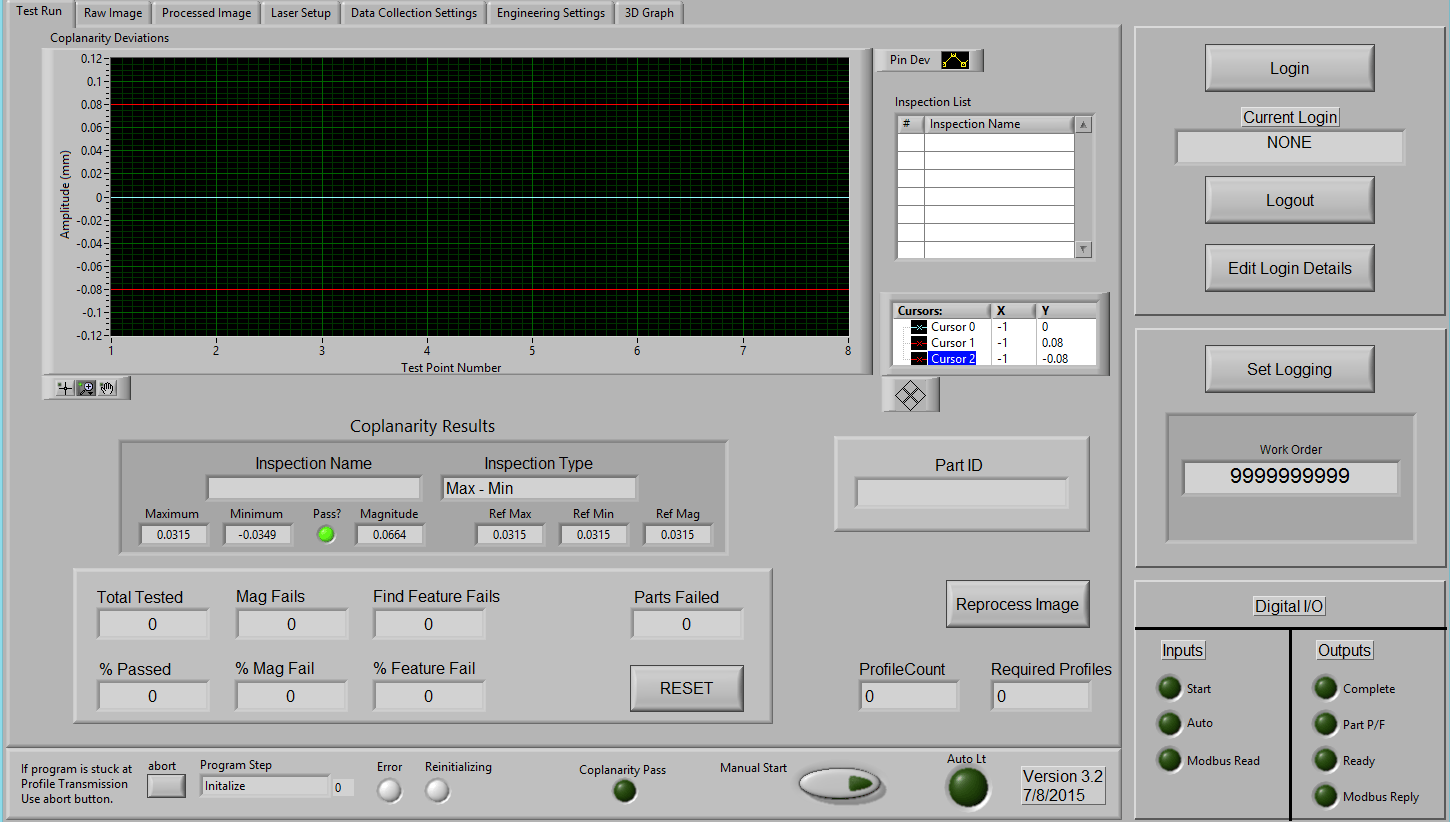Select the hand pan tool below graph
1450x822 pixels.
108,388
